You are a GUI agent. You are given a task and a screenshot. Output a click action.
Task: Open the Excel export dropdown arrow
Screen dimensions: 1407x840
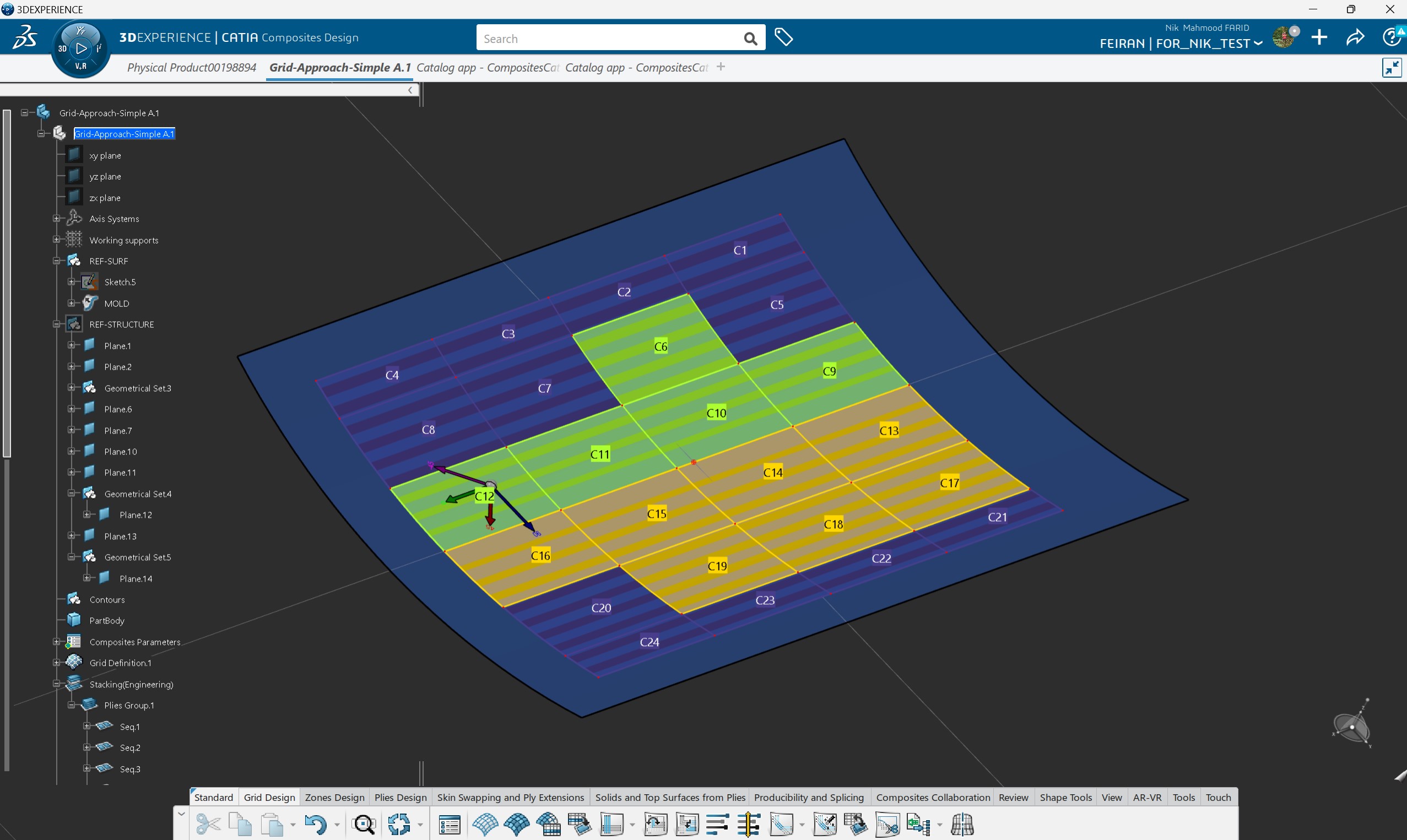pyautogui.click(x=939, y=825)
